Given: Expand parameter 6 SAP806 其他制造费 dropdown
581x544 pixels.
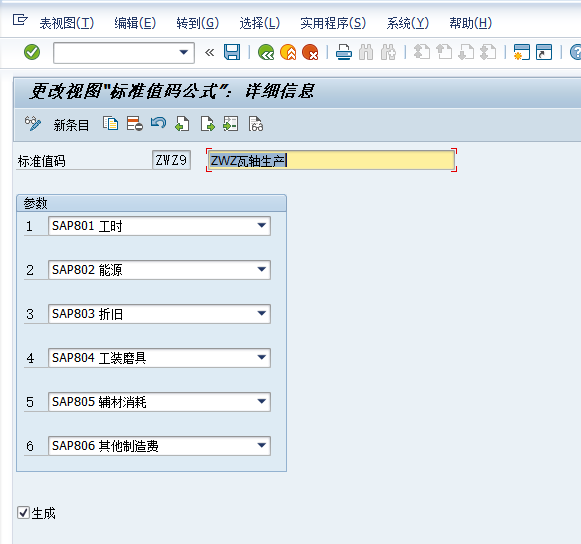Looking at the screenshot, I should coord(262,445).
